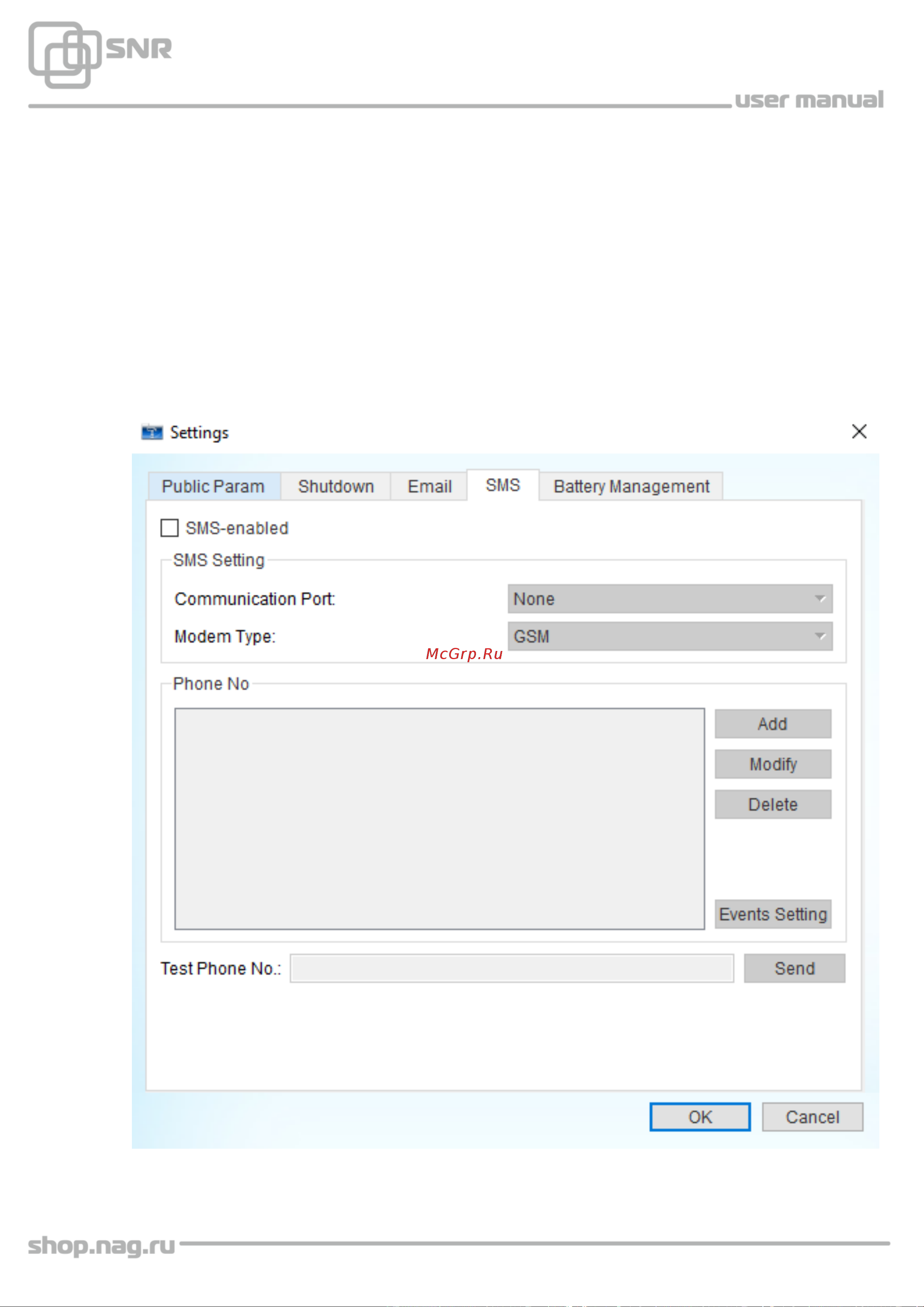Image resolution: width=924 pixels, height=1307 pixels.
Task: Click the Add phone number button
Action: (773, 724)
